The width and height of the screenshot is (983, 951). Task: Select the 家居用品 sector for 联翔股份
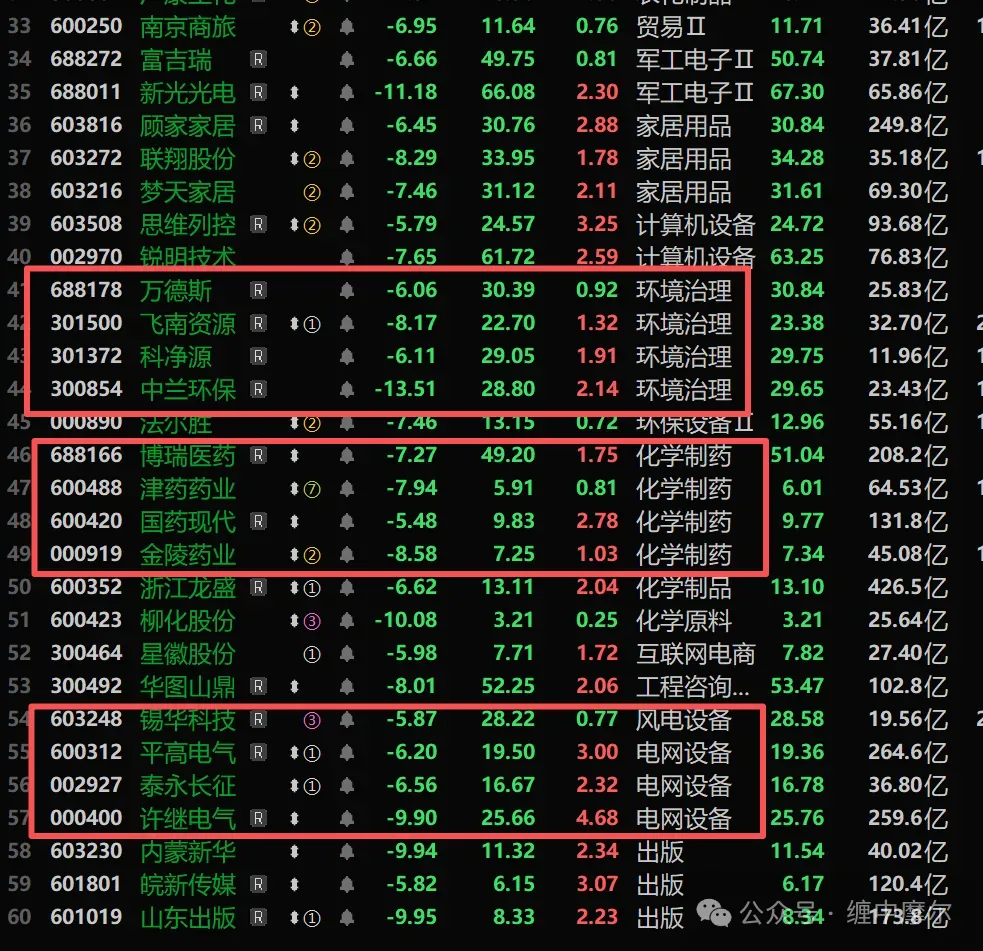[683, 159]
